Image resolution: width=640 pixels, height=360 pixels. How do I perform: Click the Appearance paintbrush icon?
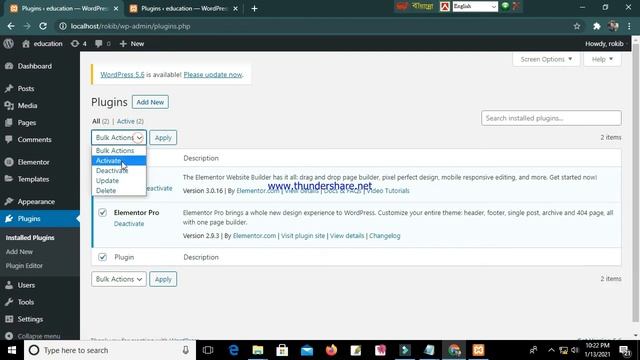[x=9, y=201]
